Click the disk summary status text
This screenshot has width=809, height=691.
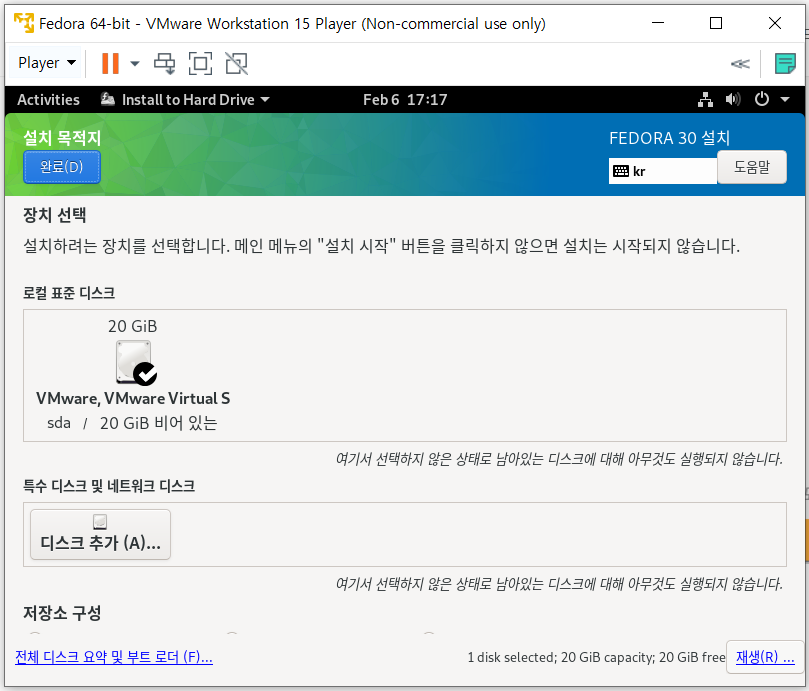596,657
